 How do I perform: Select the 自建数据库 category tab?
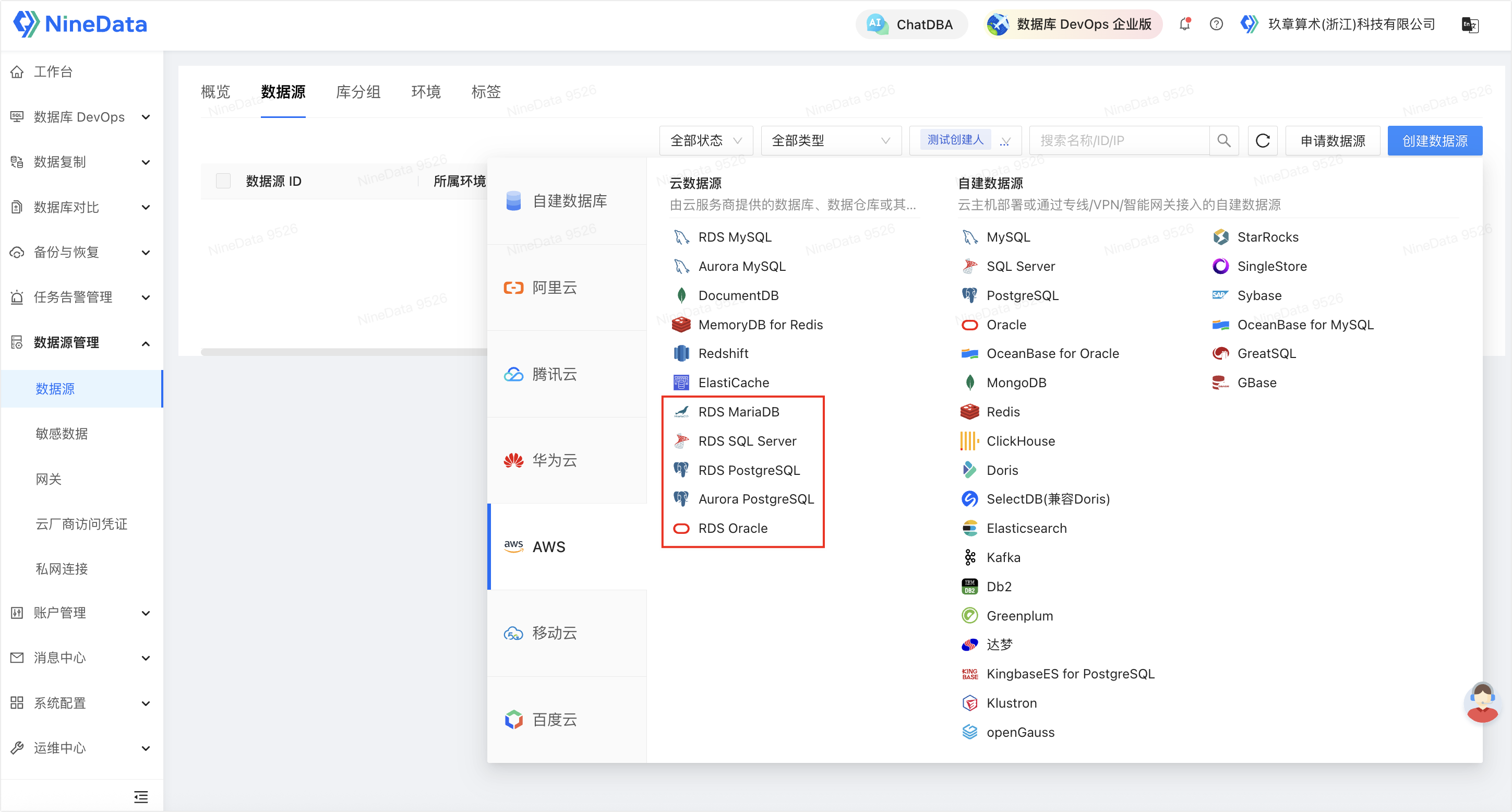[567, 201]
